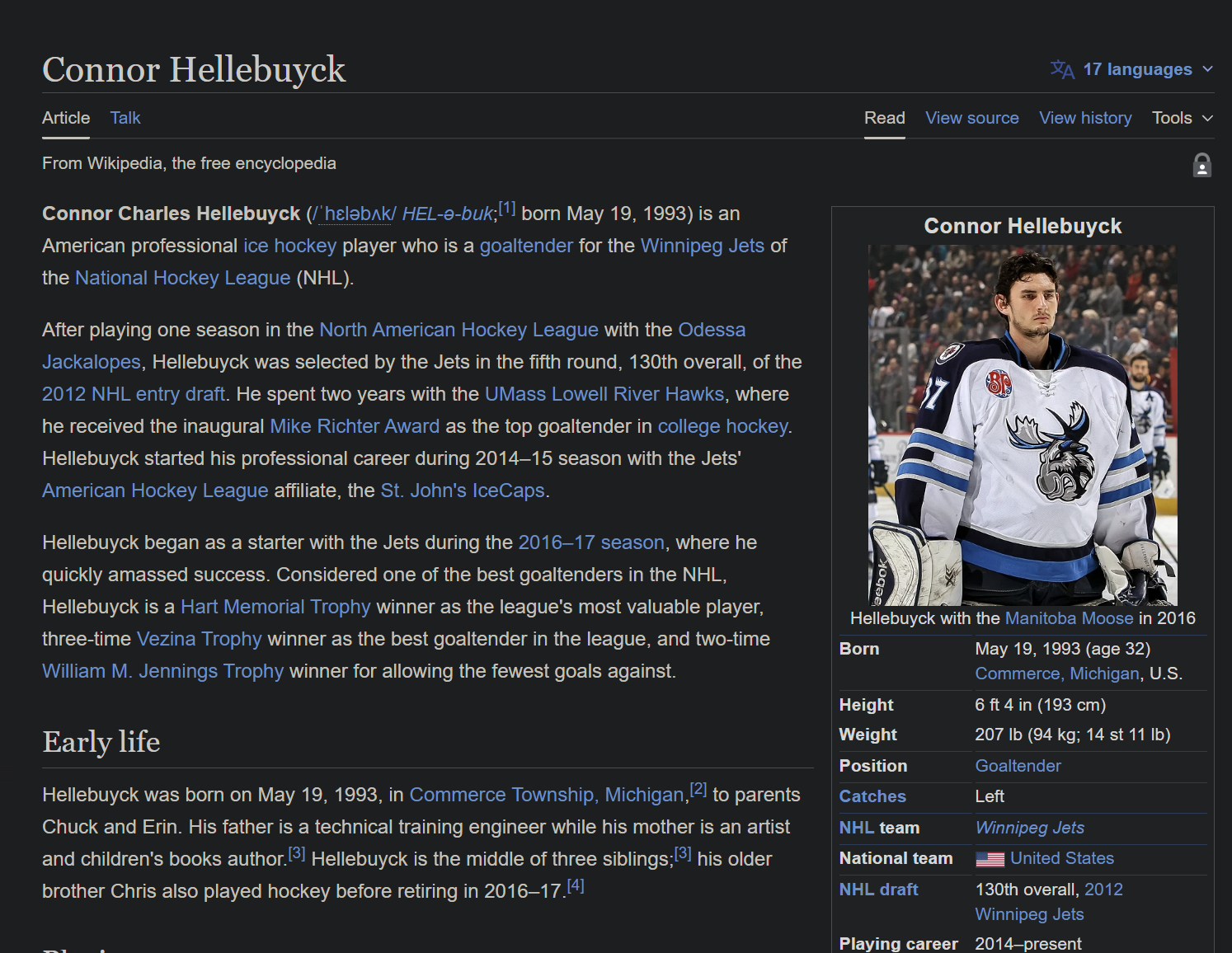Viewport: 1232px width, 953px height.
Task: Click the United States flag icon
Action: point(990,859)
